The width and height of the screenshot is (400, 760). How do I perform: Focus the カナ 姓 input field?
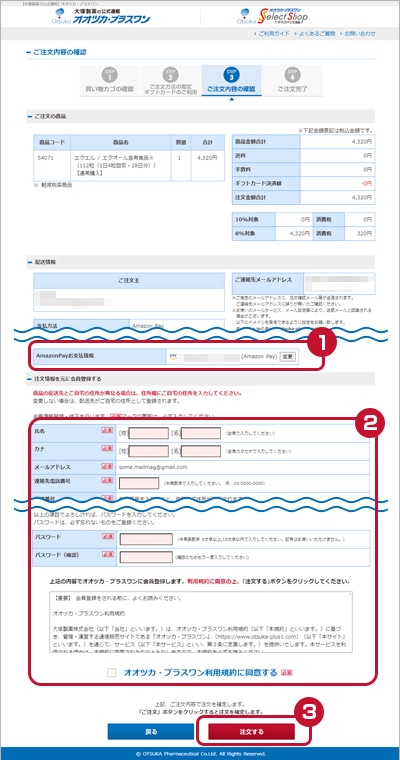[148, 451]
